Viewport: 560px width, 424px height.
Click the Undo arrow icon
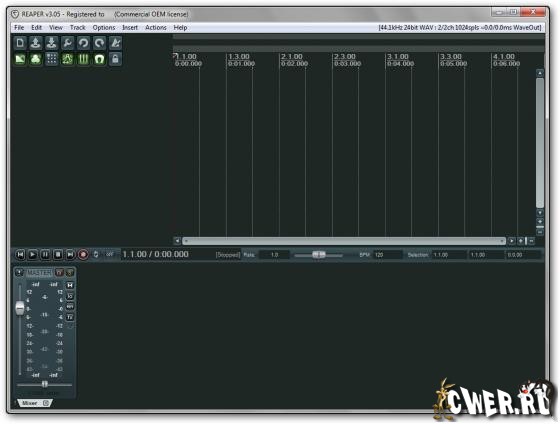(83, 43)
